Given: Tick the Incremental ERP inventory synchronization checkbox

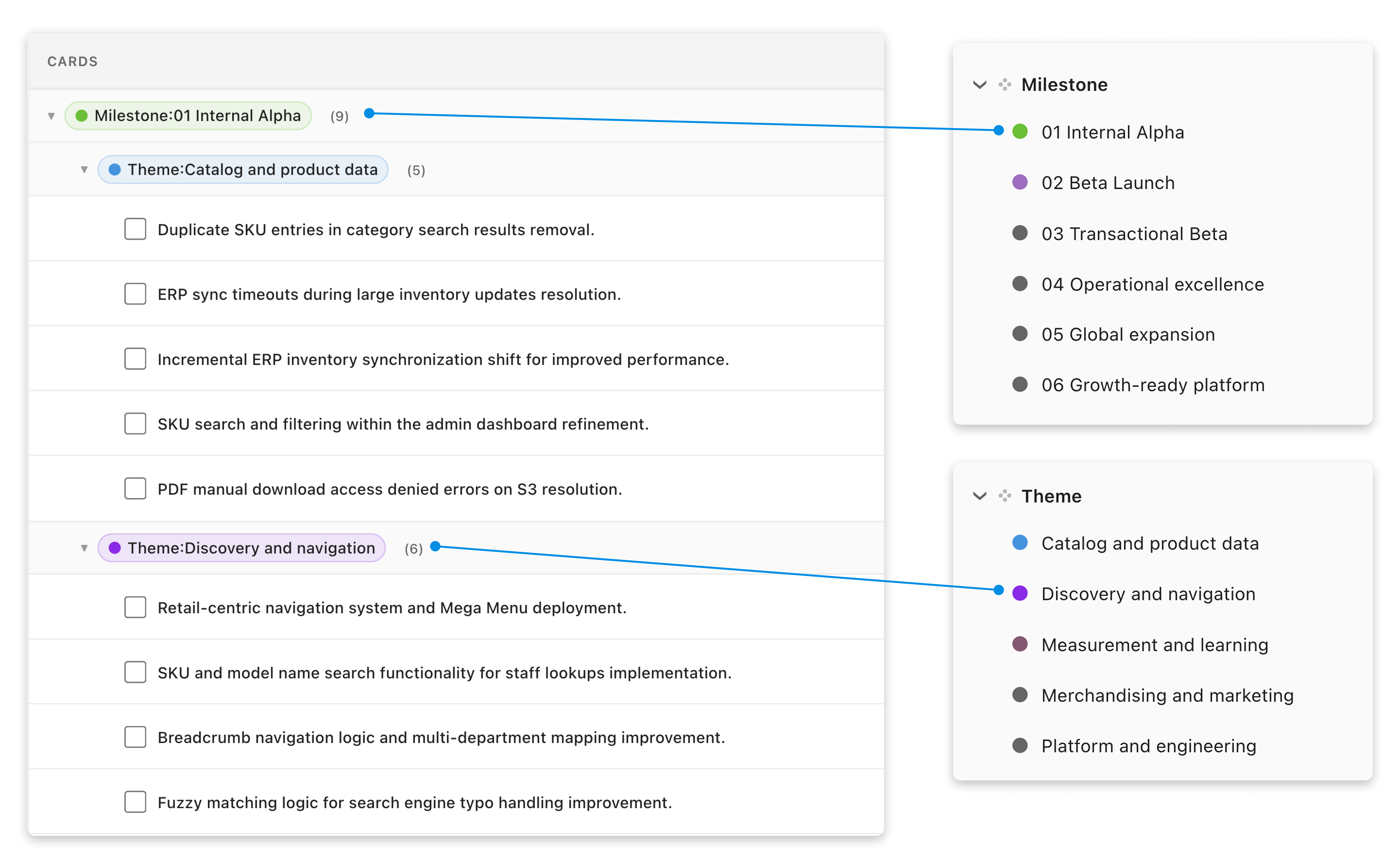Looking at the screenshot, I should pos(135,359).
